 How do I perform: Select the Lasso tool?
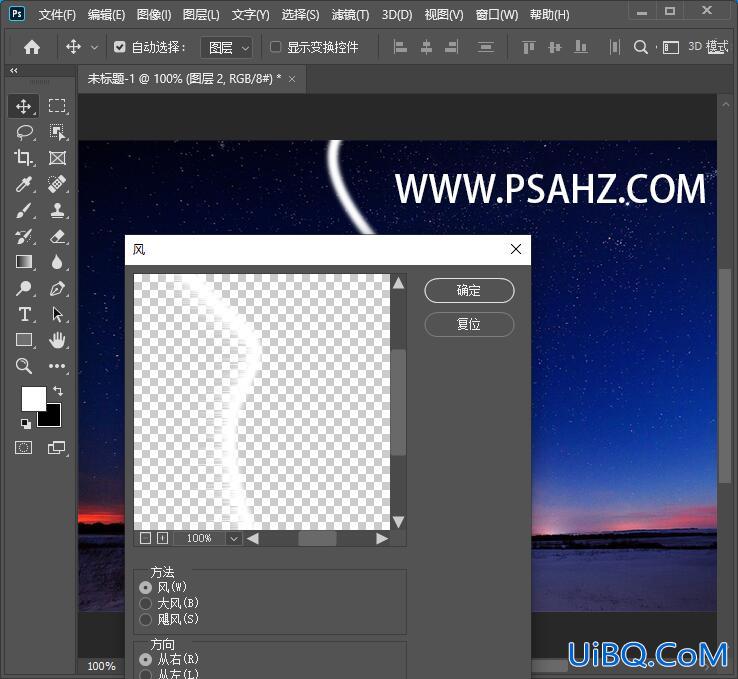(24, 133)
